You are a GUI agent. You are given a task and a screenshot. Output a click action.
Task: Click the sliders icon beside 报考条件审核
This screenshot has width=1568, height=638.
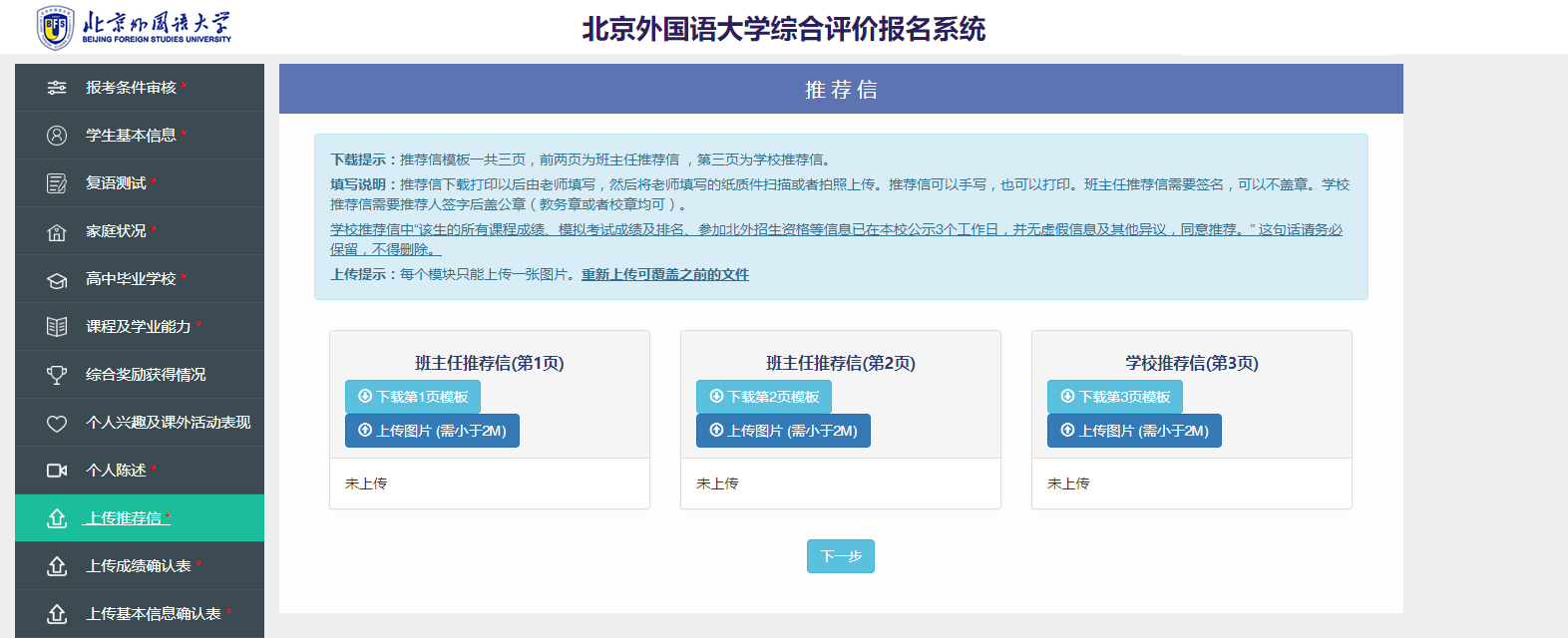[57, 88]
